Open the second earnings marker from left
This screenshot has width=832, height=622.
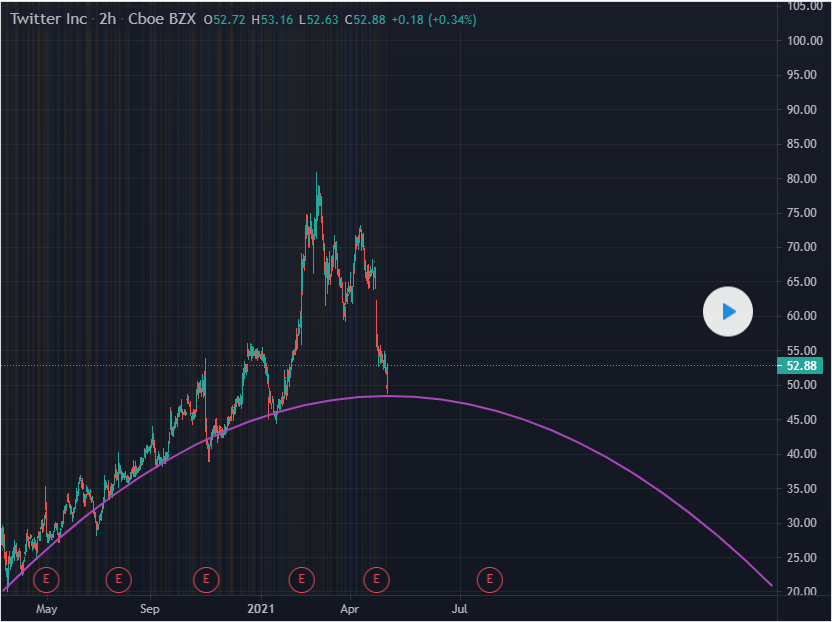[x=118, y=578]
